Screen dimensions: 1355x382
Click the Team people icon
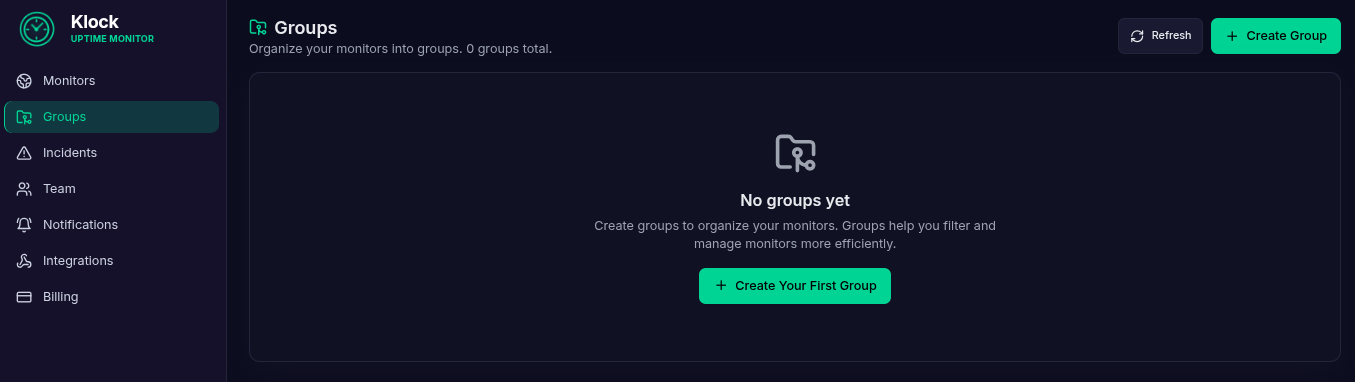24,189
